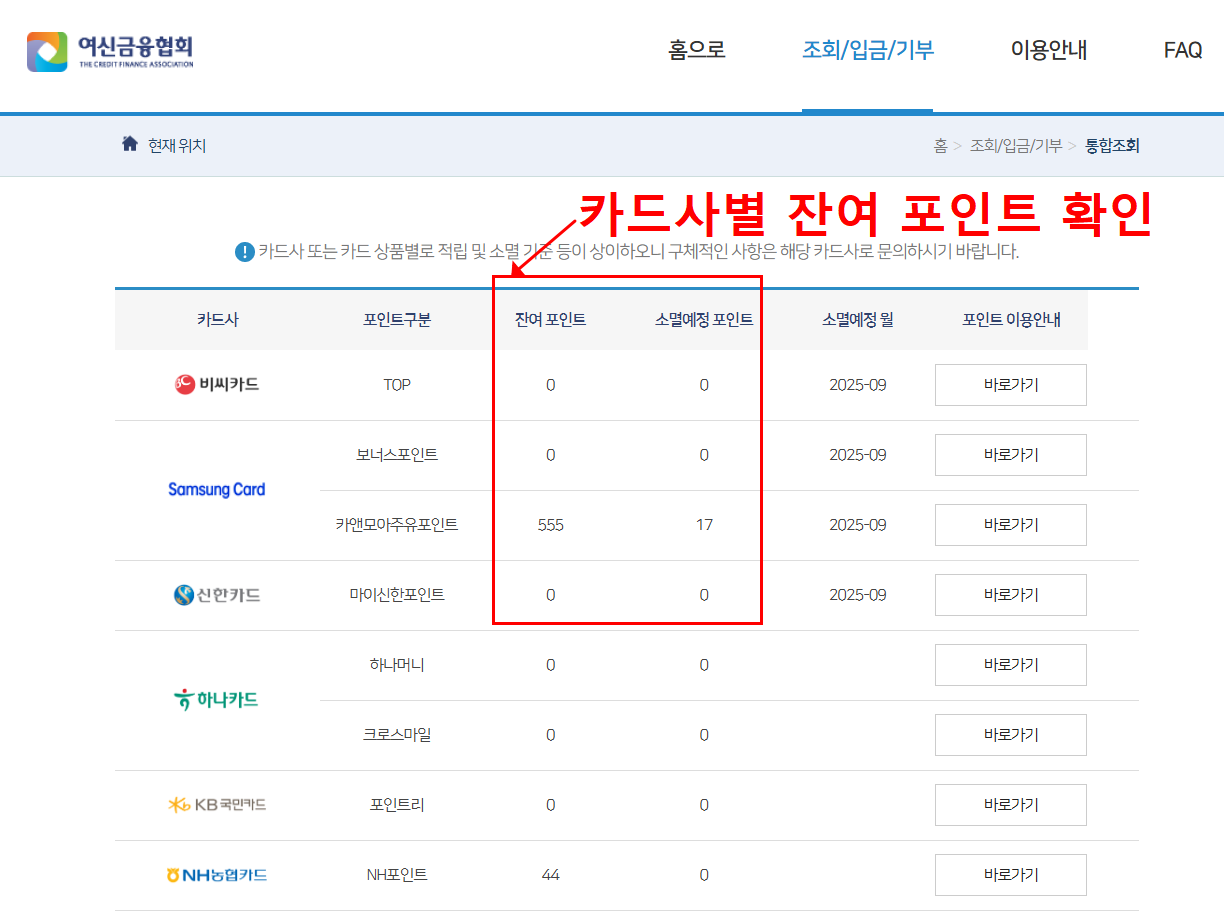The height and width of the screenshot is (919, 1224).
Task: Click 홈 in the breadcrumb
Action: (x=940, y=146)
